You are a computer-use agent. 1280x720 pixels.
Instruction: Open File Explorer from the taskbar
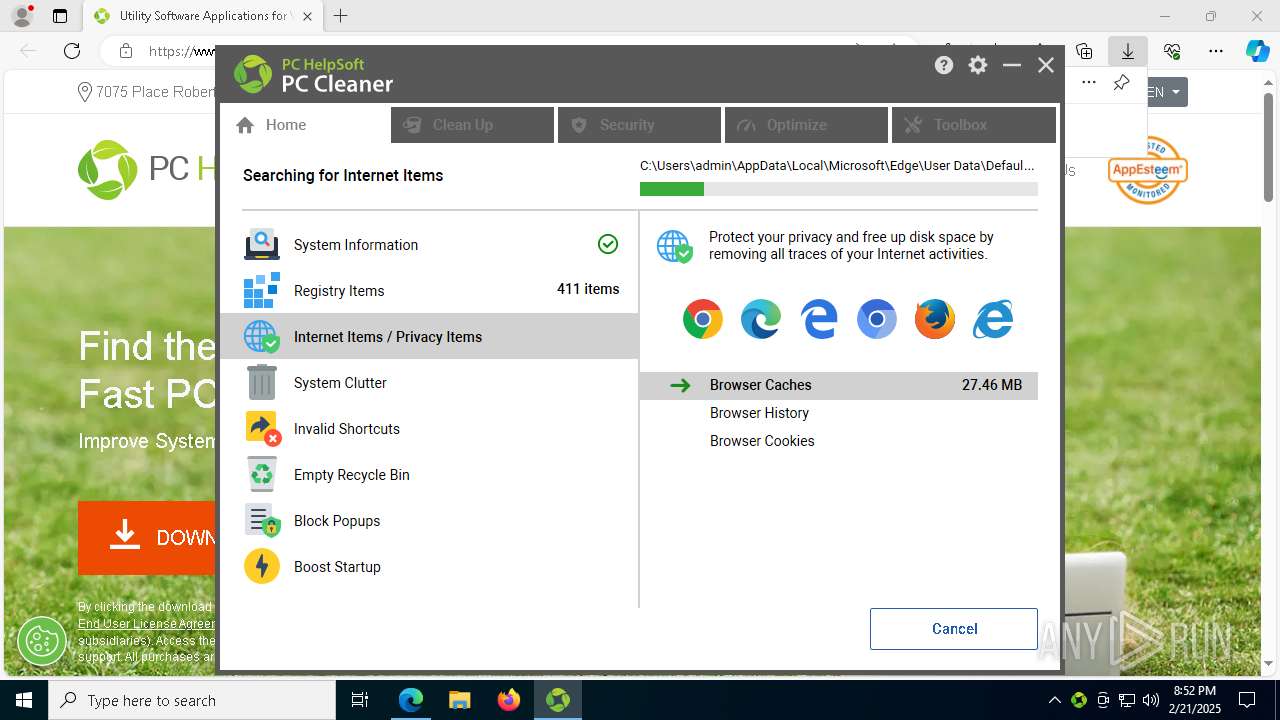pos(460,700)
